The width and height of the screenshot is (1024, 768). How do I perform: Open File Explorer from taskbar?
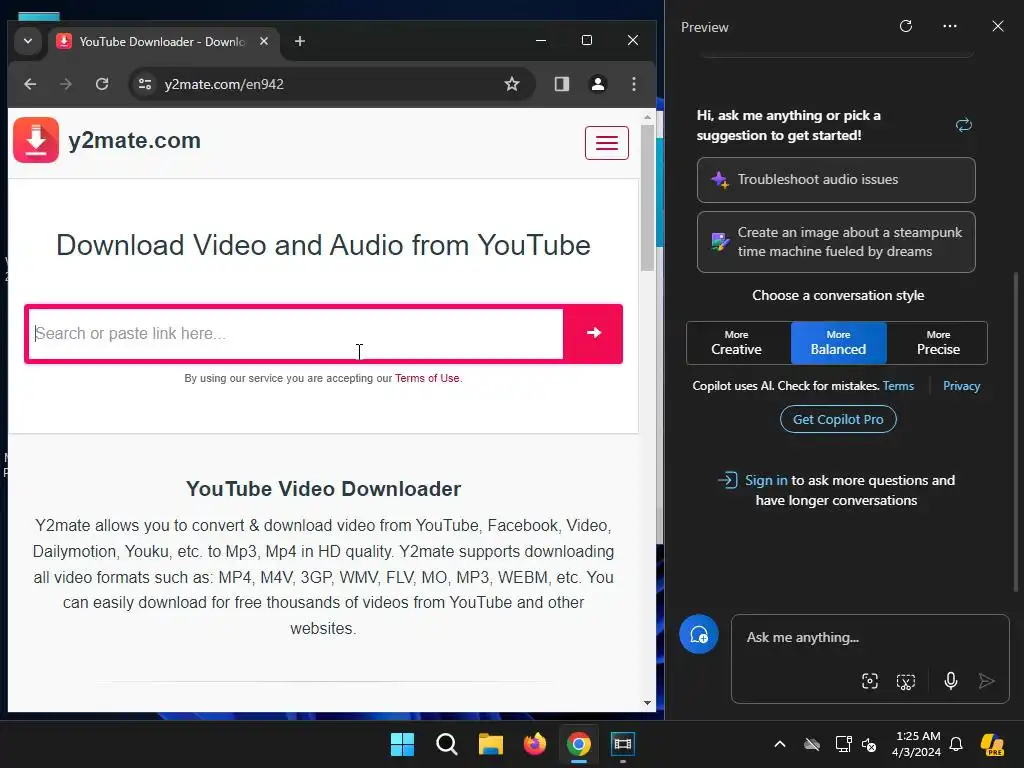coord(490,744)
